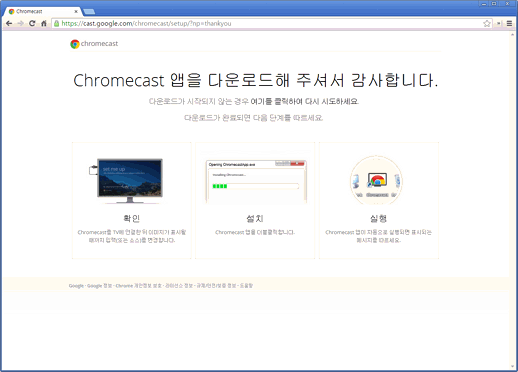
Task: Open the Chrome 개인정보 보호 footer link
Action: click(x=139, y=286)
